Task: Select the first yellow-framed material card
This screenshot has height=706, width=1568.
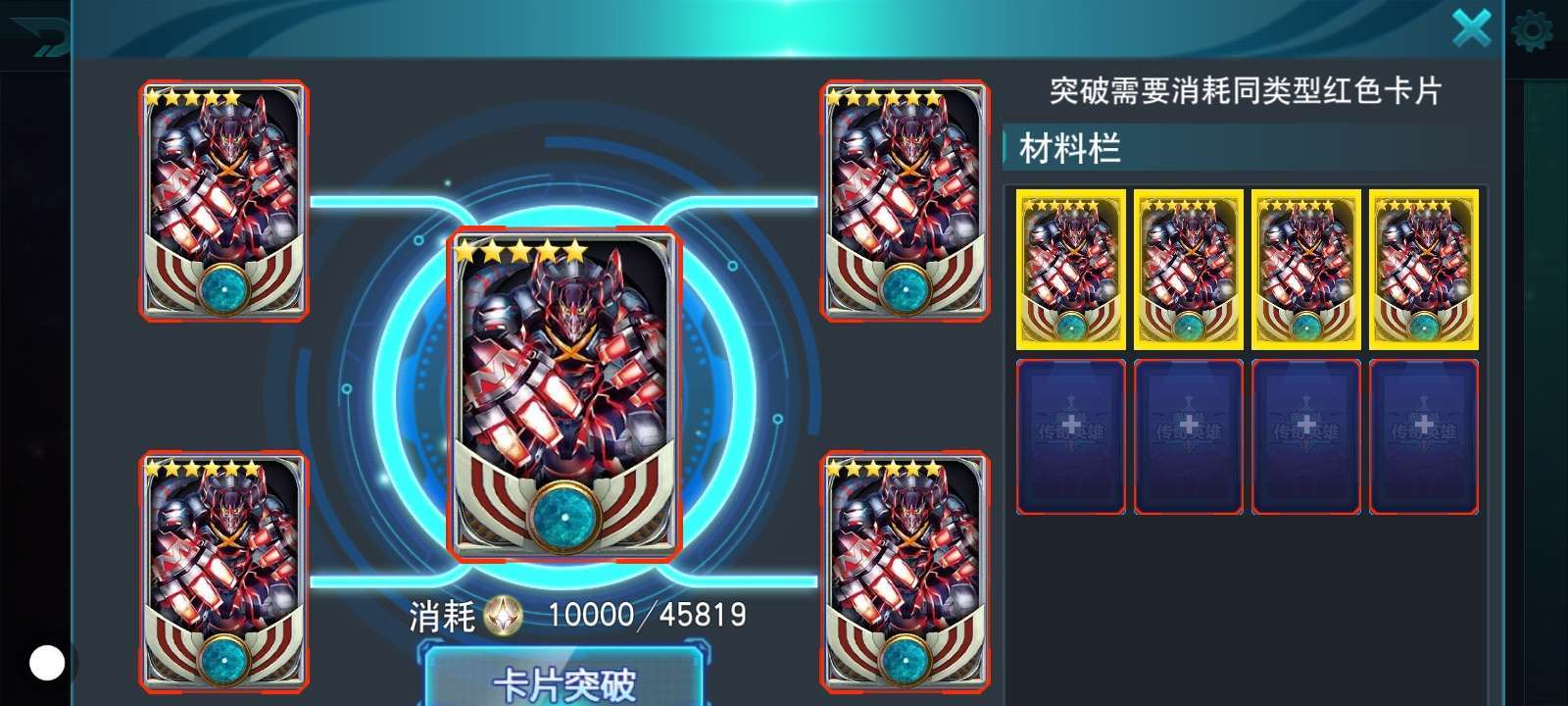Action: point(1070,270)
